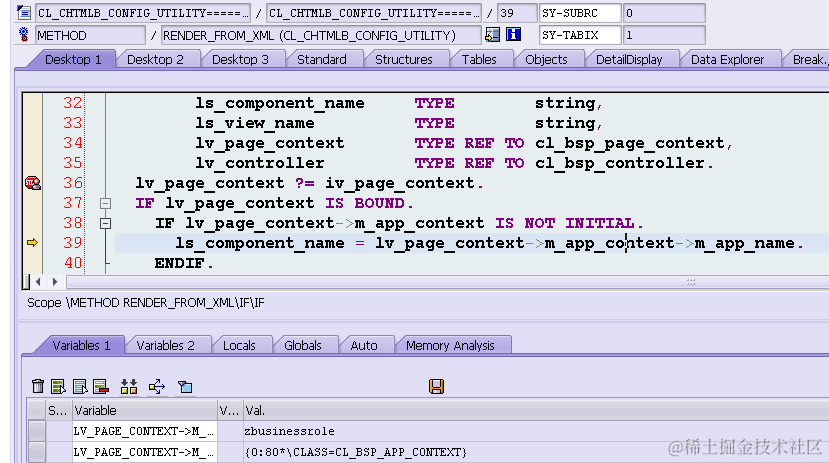Screen dimensions: 829x463
Task: Collapse the IF block at line 37
Action: coord(105,203)
